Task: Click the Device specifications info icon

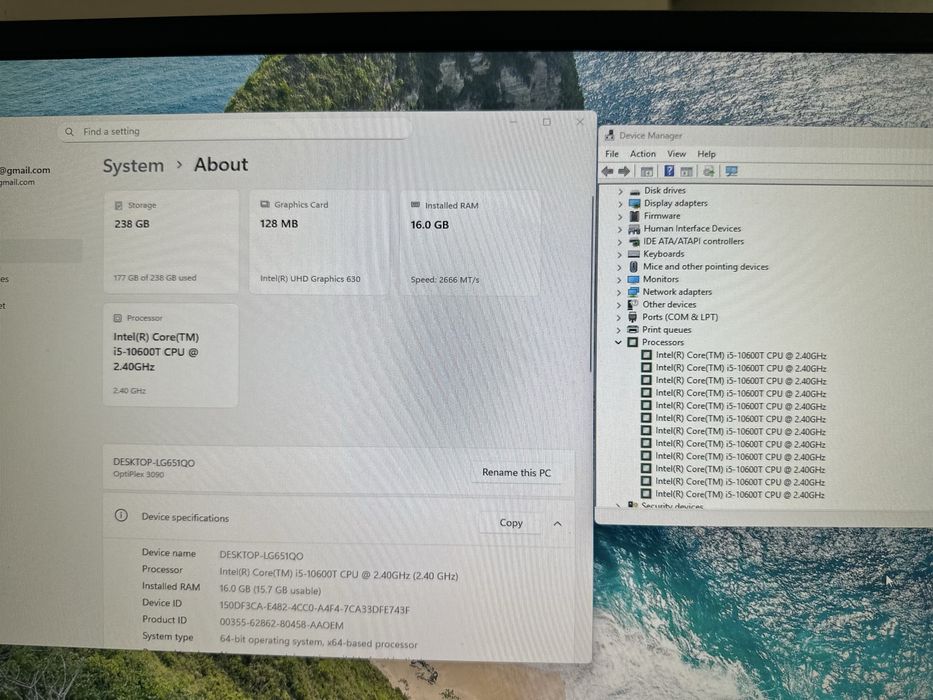Action: click(121, 515)
